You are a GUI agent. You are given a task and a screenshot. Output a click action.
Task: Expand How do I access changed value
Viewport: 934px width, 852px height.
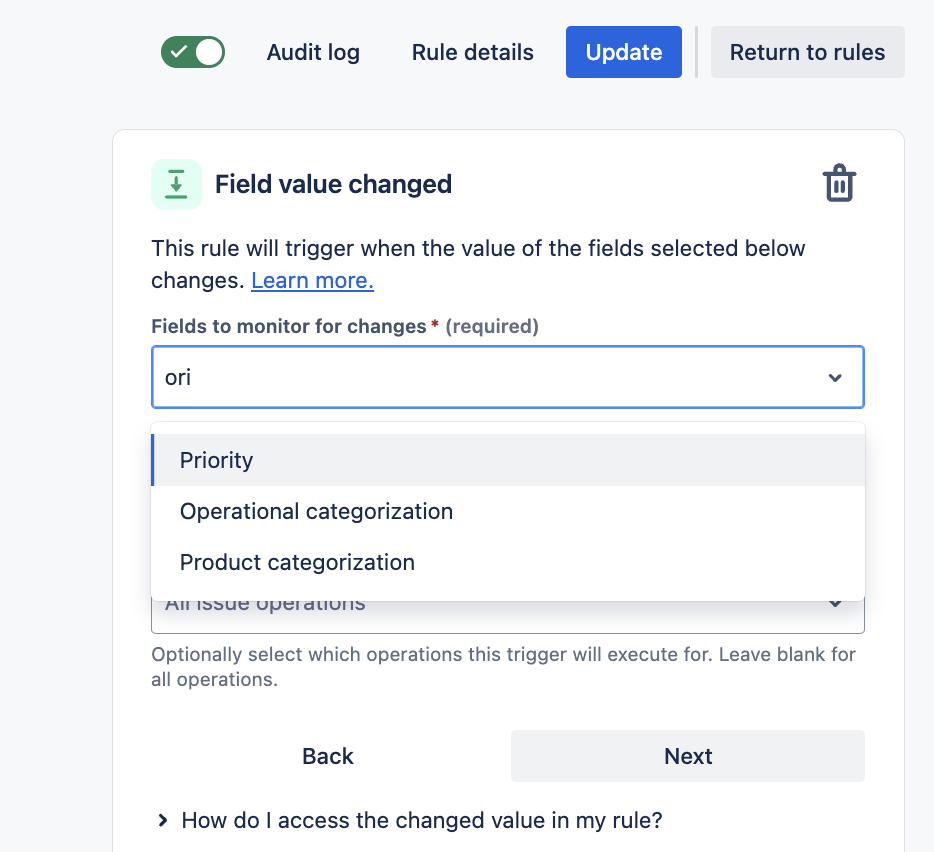422,820
